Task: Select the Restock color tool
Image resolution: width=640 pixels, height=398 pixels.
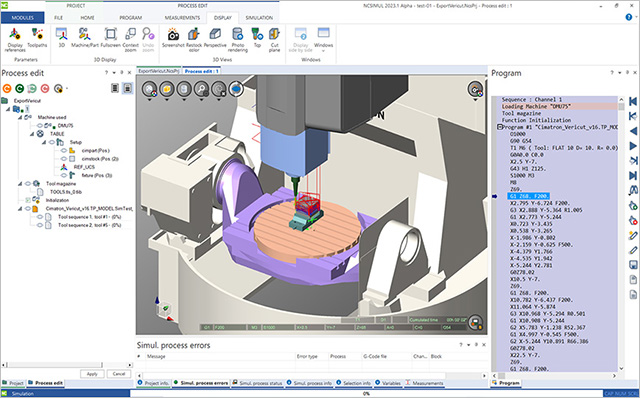Action: (194, 35)
